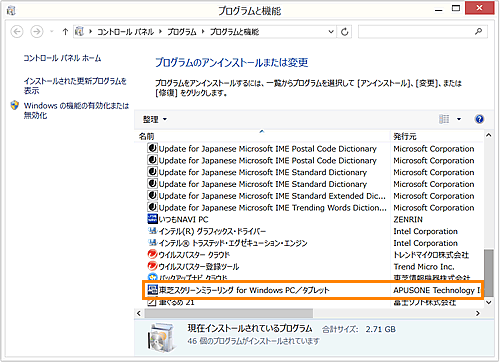Click the ウイルスバスター登録ツール icon

[x=152, y=266]
